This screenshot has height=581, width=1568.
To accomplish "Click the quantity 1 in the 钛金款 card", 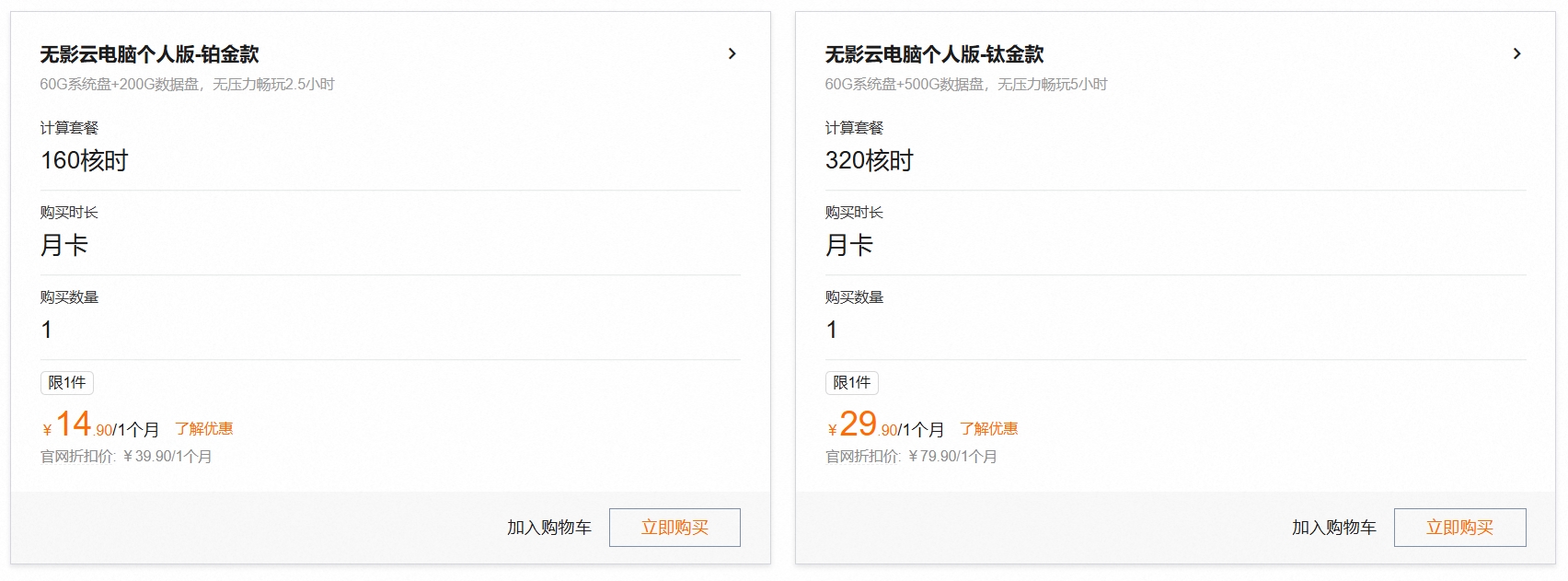I will (832, 330).
